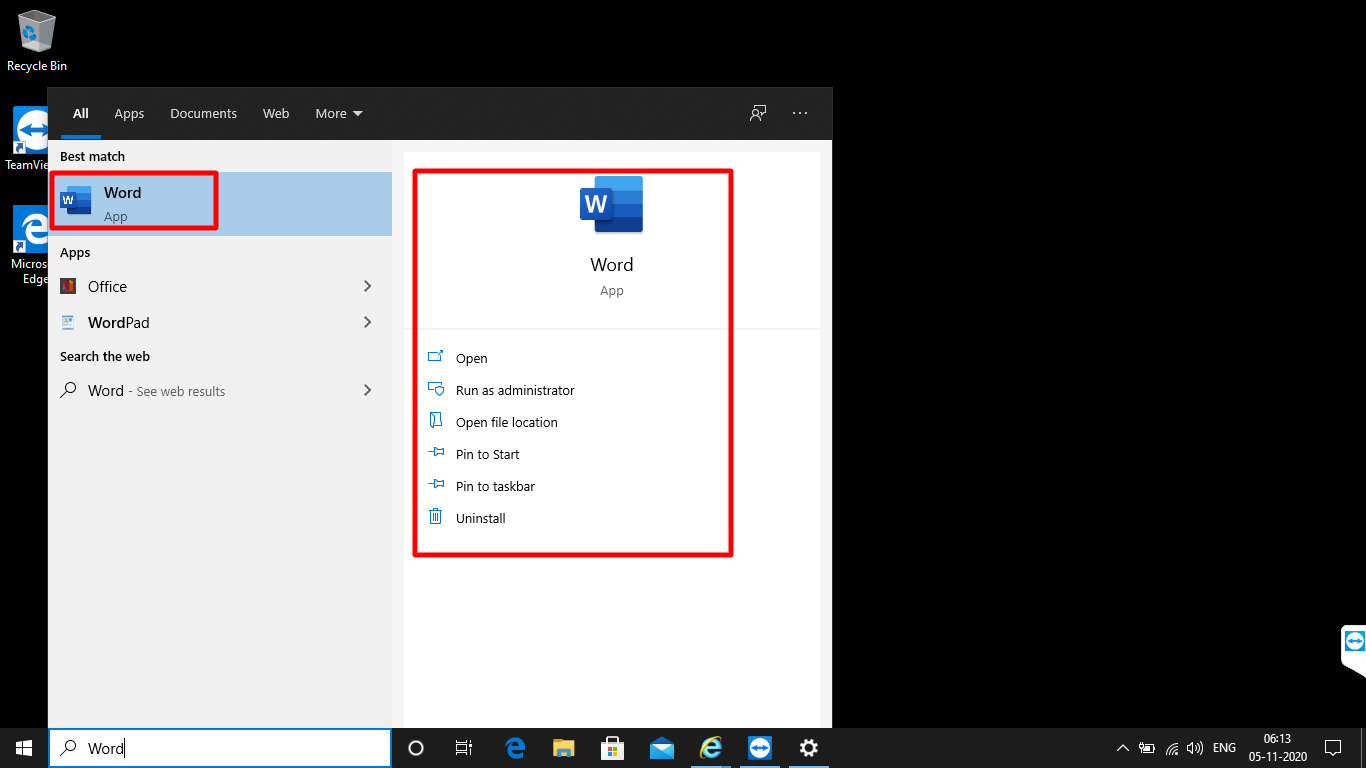The width and height of the screenshot is (1366, 768).
Task: Select the TeamViewer desktop shortcut
Action: pos(28,139)
